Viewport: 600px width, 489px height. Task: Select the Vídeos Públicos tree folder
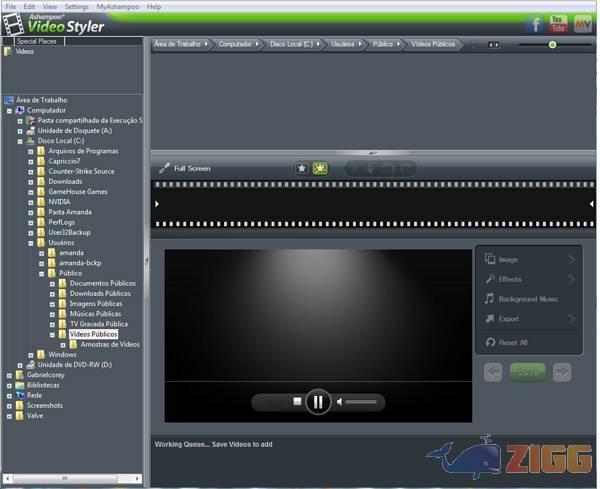click(x=93, y=334)
